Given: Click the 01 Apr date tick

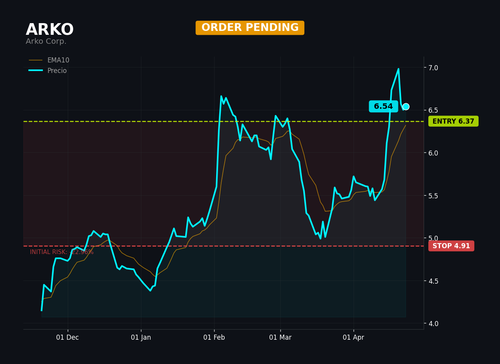Looking at the screenshot, I should 353,337.
